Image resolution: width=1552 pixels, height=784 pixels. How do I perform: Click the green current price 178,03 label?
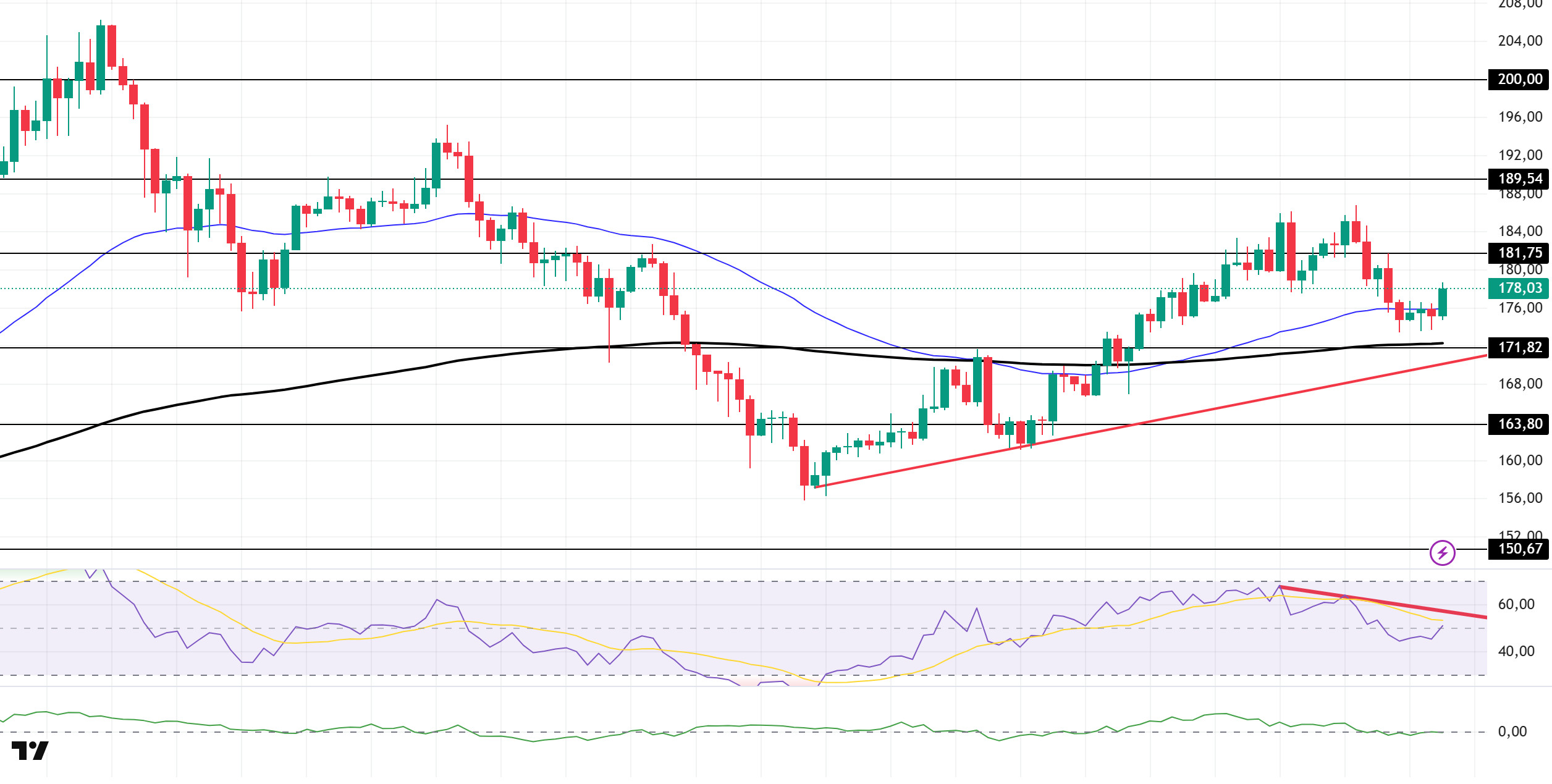tap(1519, 288)
